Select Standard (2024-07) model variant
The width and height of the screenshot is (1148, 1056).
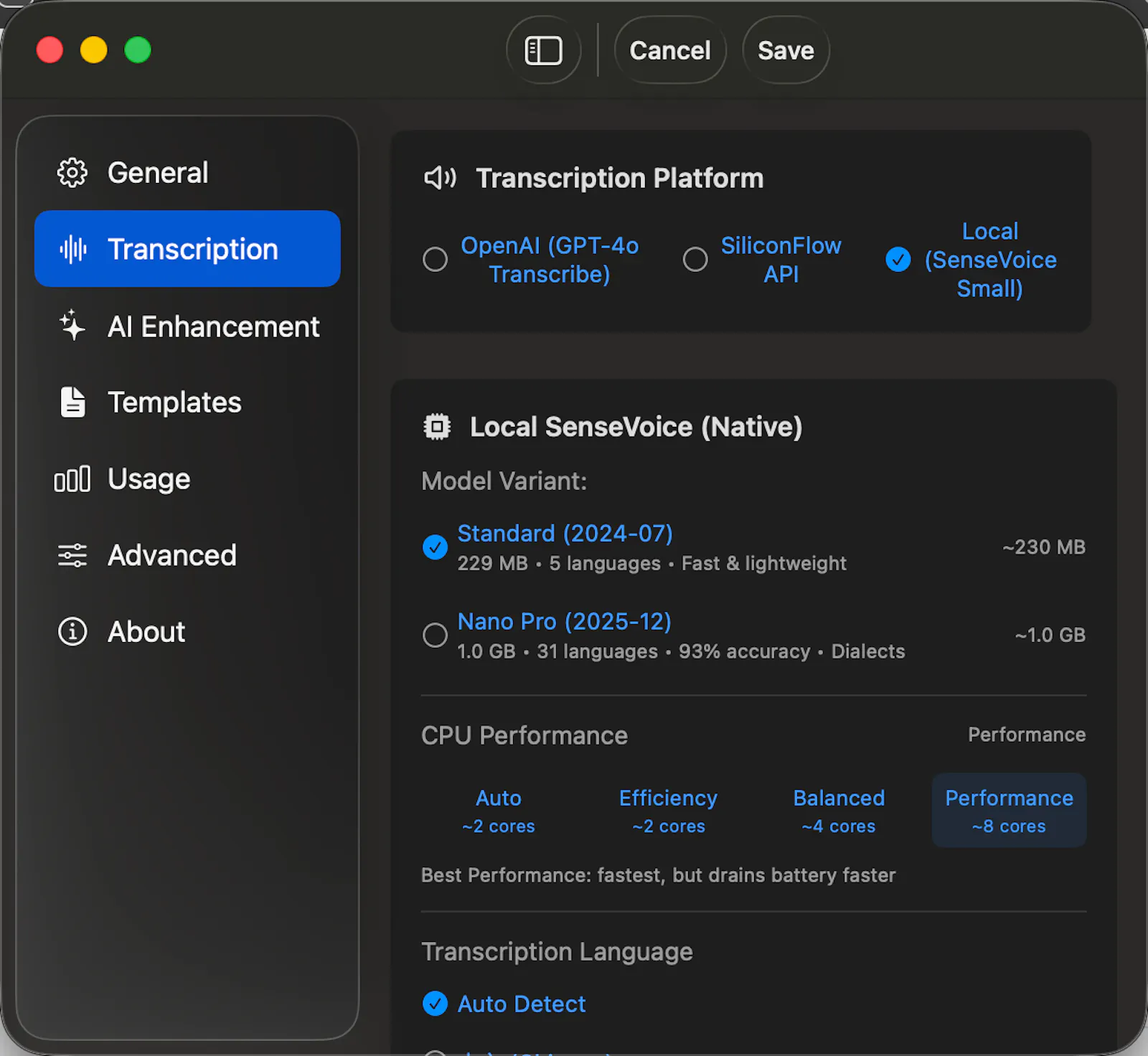pos(435,547)
